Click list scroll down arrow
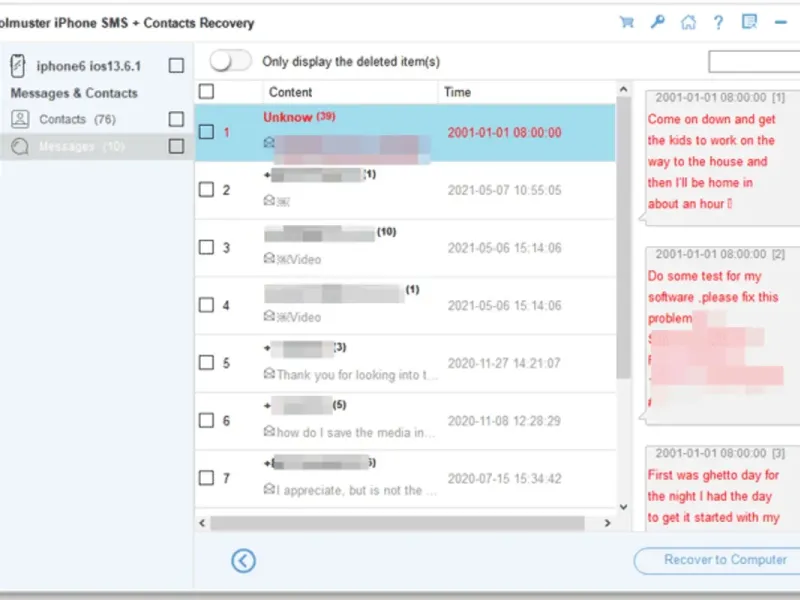This screenshot has width=800, height=600. tap(623, 507)
